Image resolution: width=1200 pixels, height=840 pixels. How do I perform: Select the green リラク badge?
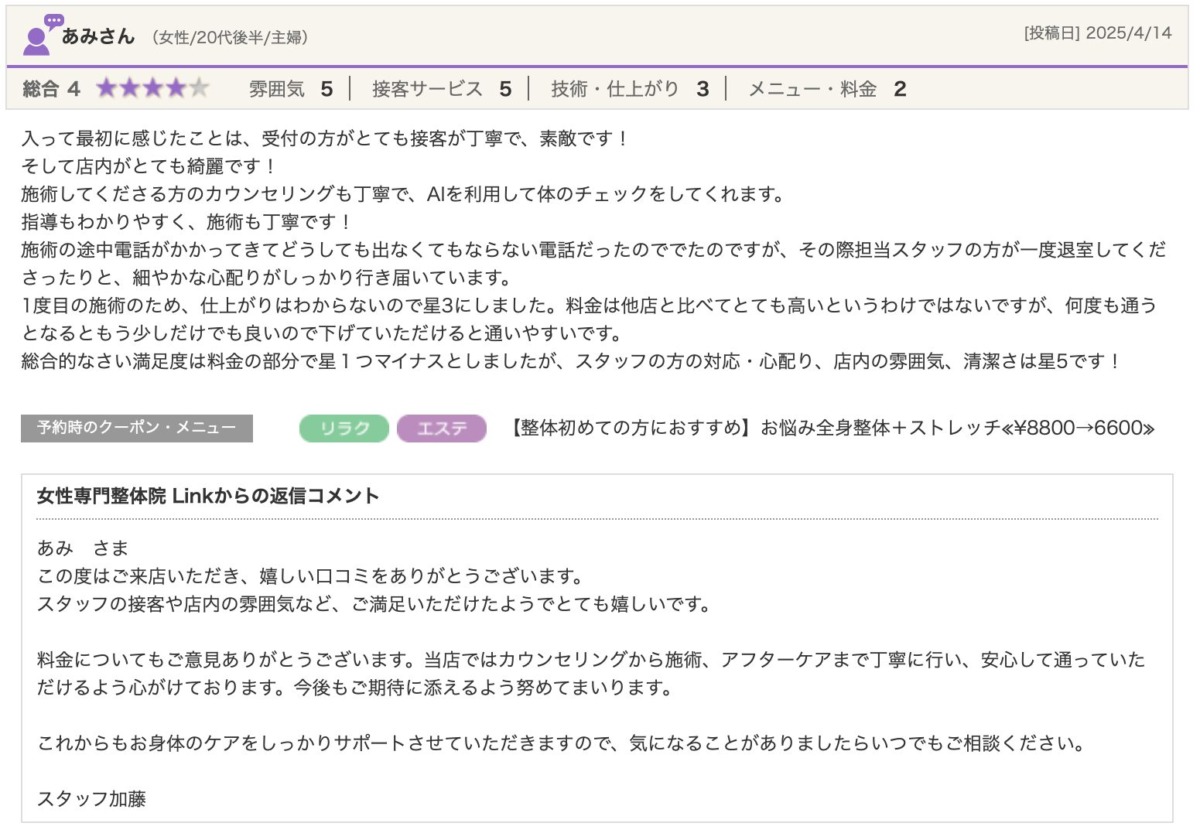tap(343, 429)
